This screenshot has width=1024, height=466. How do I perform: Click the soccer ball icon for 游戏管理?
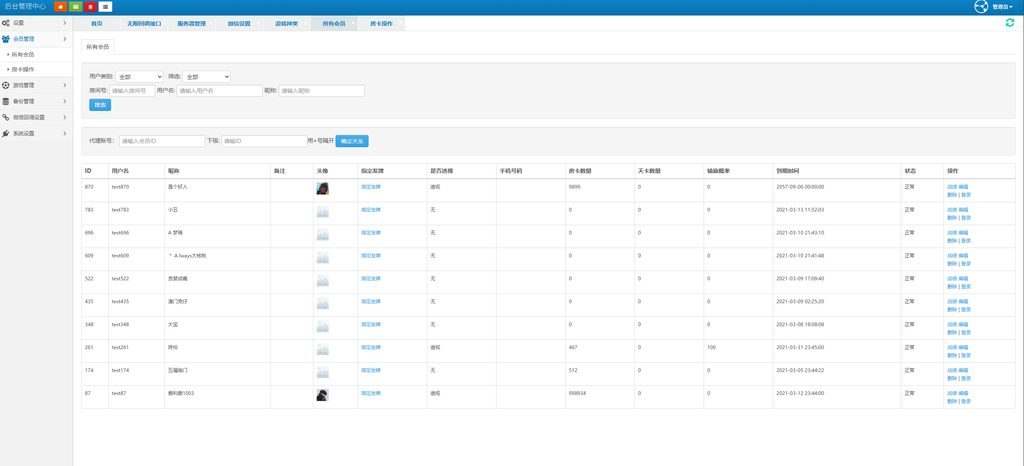(x=6, y=85)
